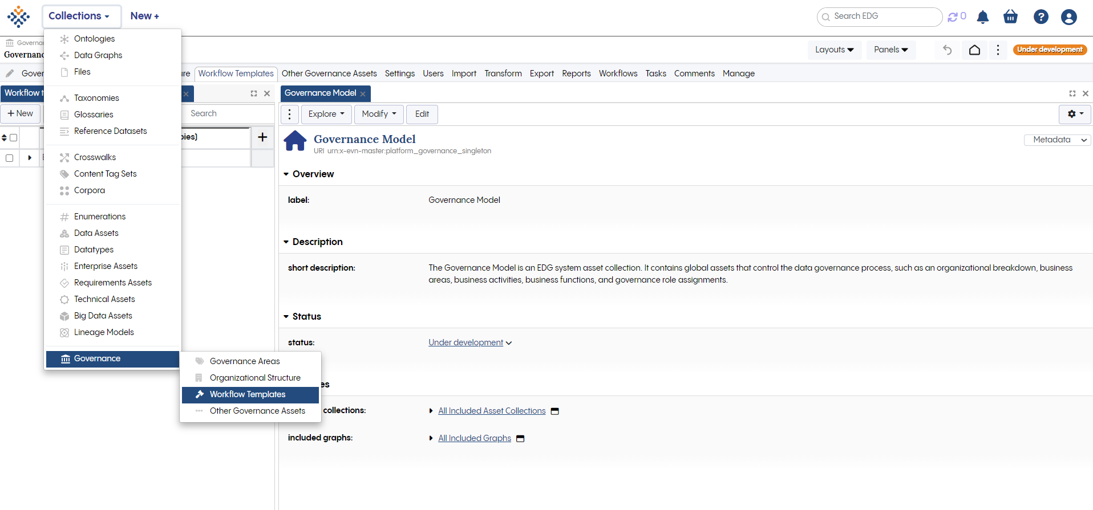Click the + New button in Workflow panel

pyautogui.click(x=20, y=113)
